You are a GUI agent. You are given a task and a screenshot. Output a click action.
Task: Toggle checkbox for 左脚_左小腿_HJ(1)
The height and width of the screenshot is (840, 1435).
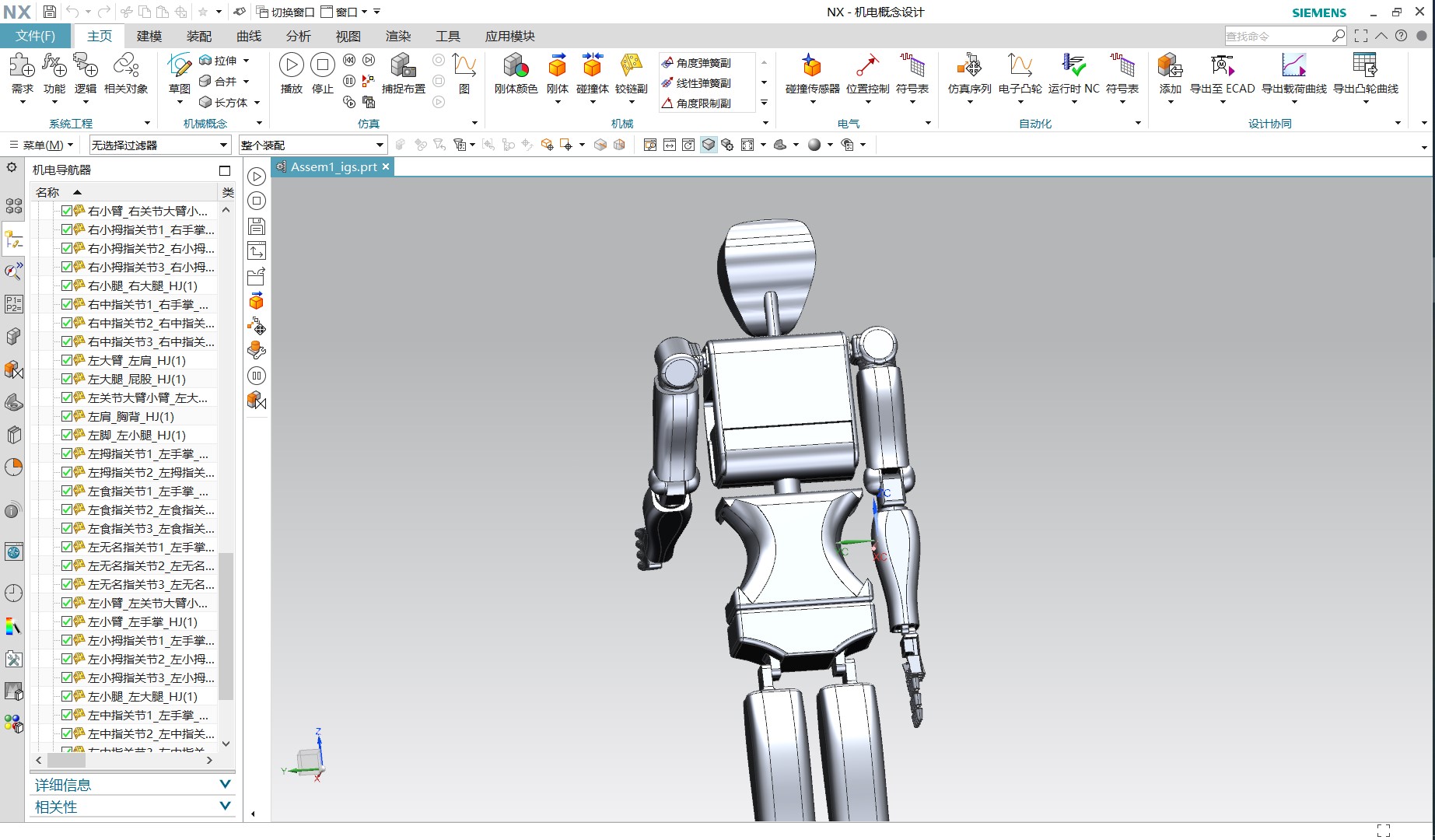click(67, 435)
